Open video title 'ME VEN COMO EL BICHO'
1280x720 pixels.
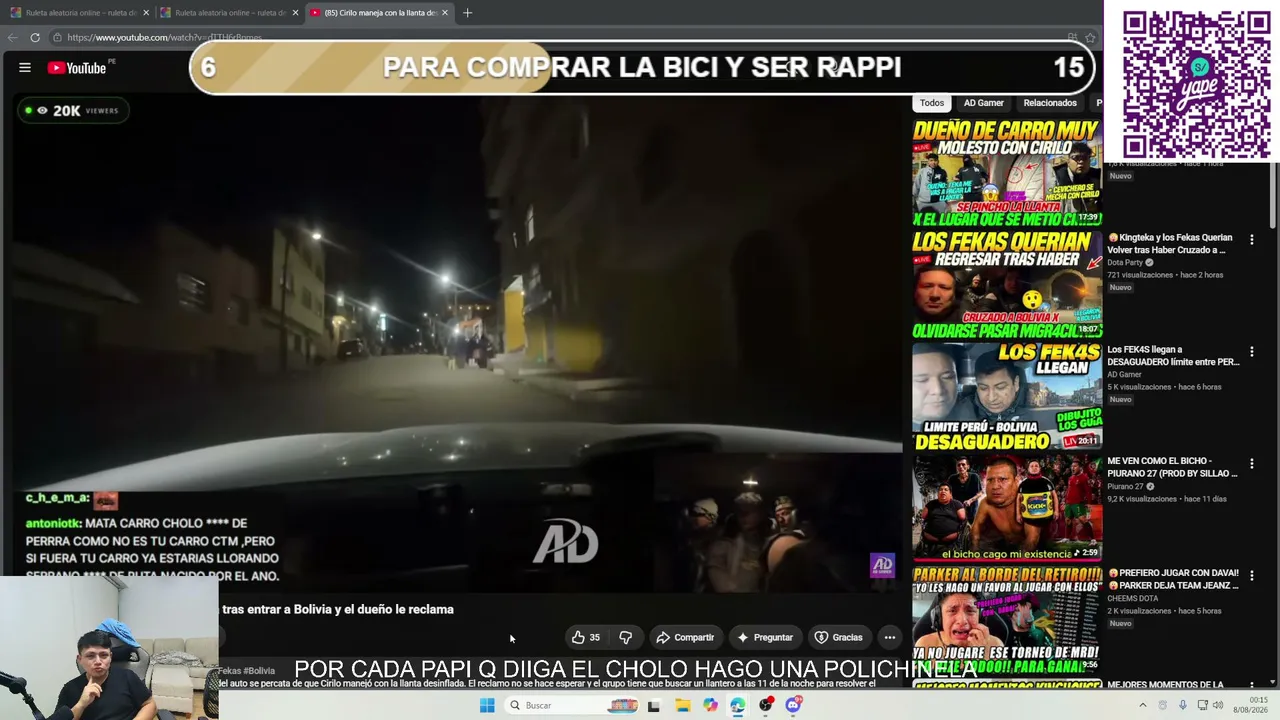(x=1172, y=468)
